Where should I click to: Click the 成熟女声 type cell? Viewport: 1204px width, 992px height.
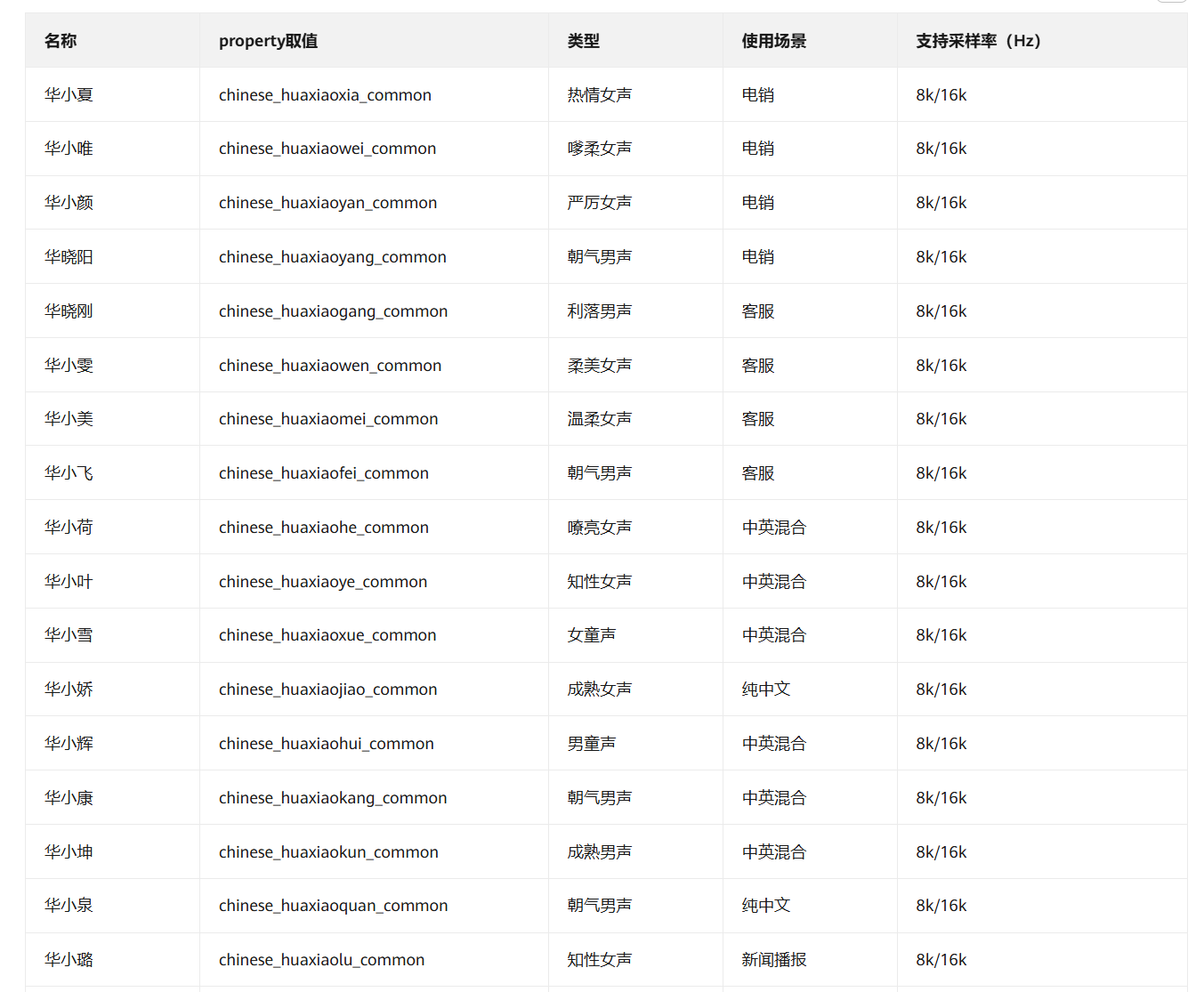pos(600,690)
